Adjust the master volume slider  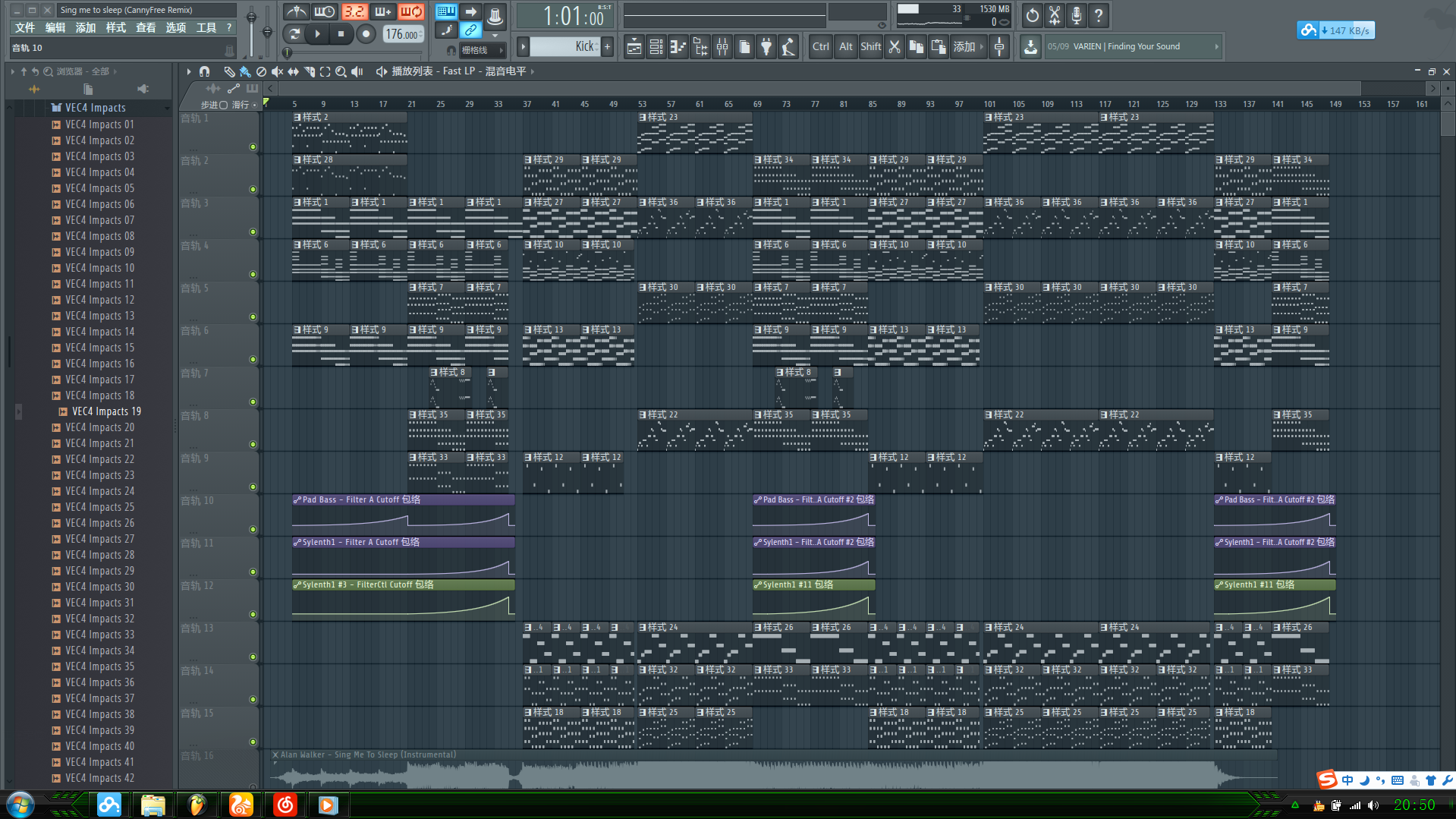[251, 17]
